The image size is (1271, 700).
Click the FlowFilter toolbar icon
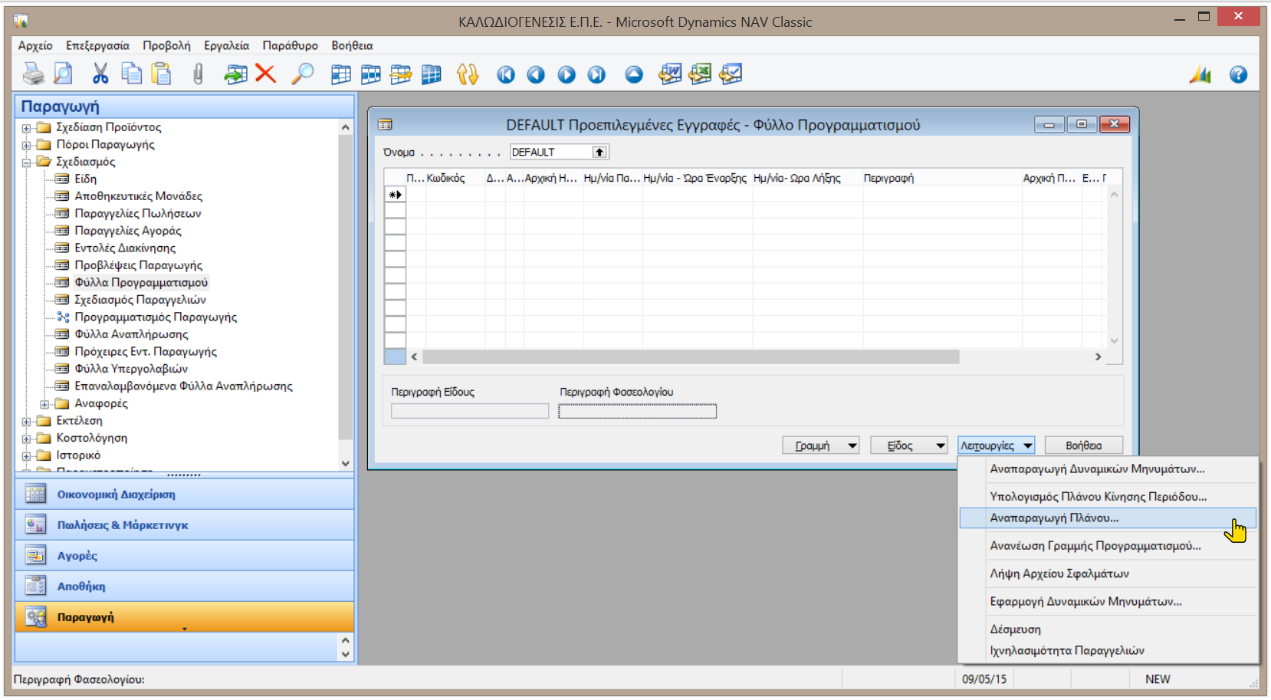point(401,74)
